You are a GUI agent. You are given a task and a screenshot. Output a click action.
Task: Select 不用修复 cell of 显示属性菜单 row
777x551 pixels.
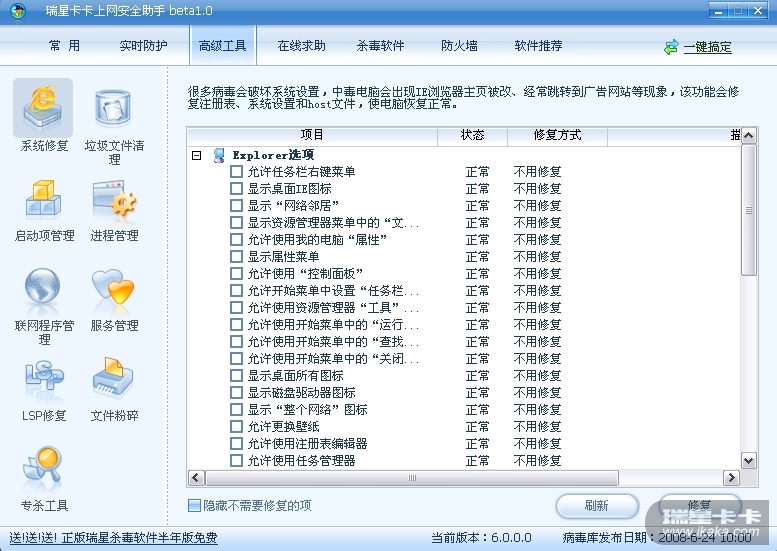click(537, 257)
